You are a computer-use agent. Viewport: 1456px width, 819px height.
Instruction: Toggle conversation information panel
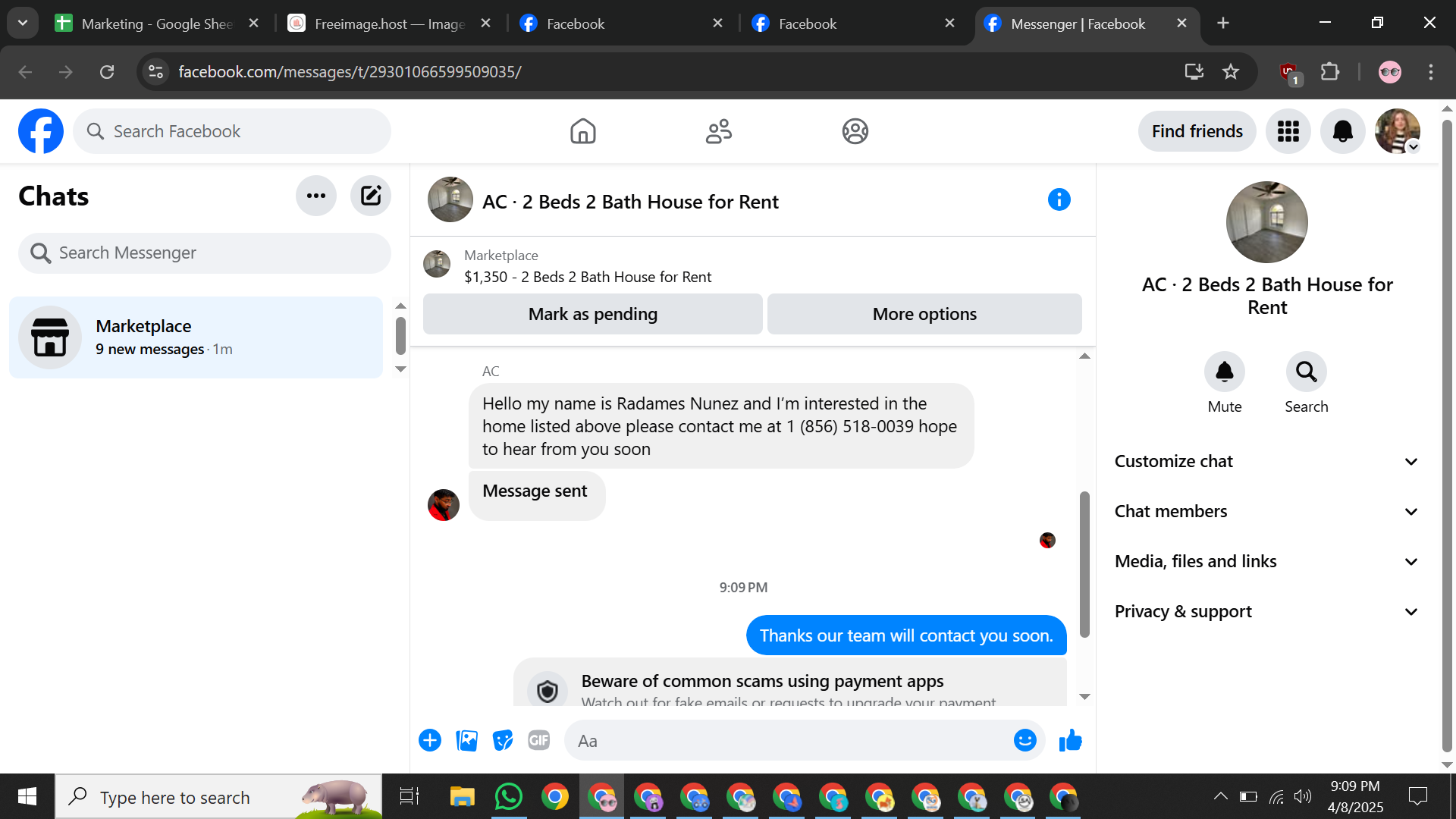pyautogui.click(x=1059, y=200)
